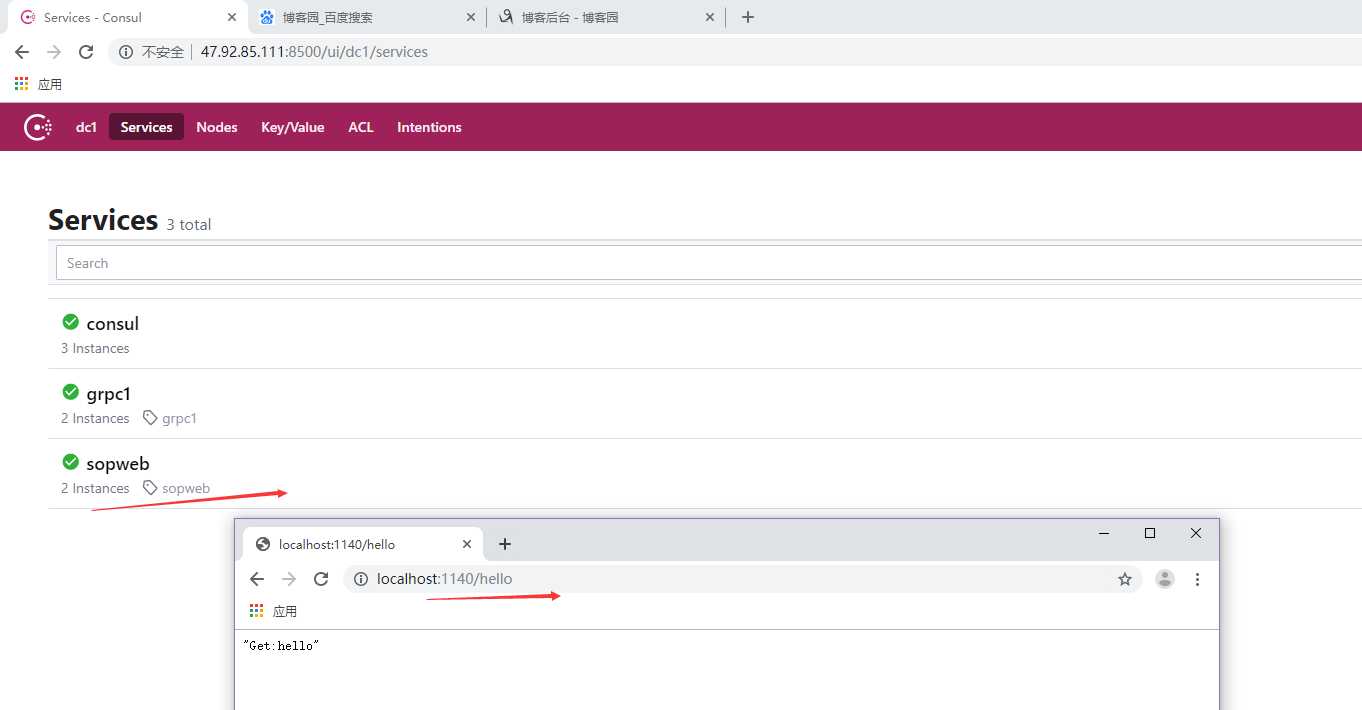
Task: Open the dc1 datacenter selector
Action: [x=86, y=127]
